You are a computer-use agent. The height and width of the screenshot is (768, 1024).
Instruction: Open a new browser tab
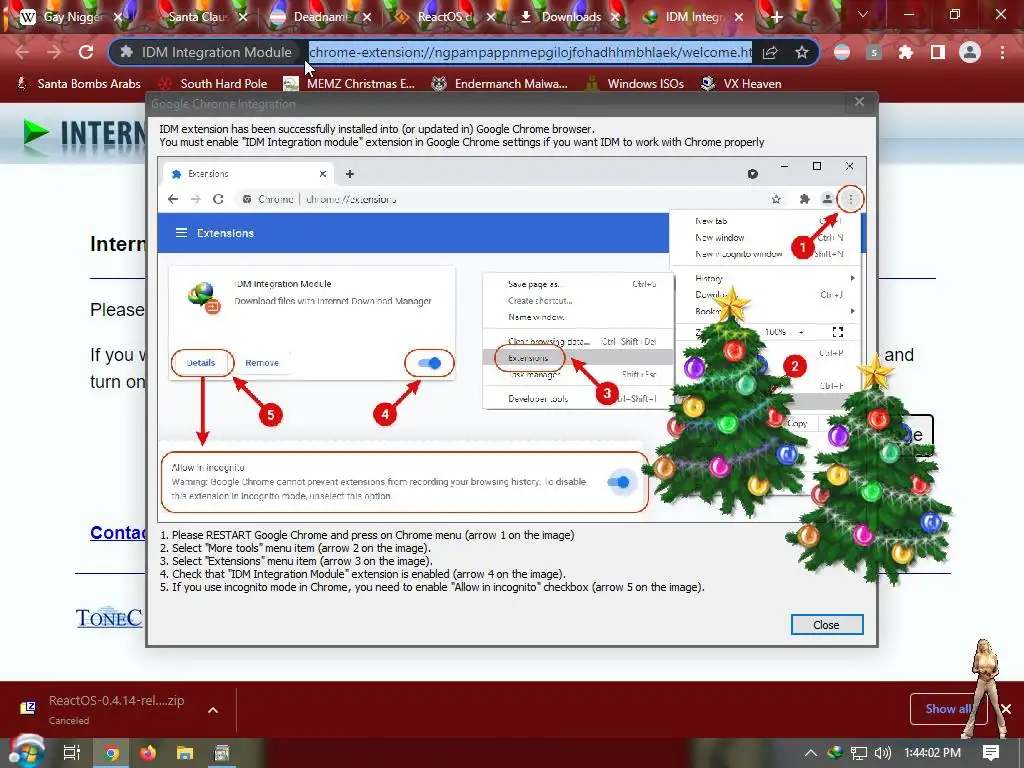(776, 17)
